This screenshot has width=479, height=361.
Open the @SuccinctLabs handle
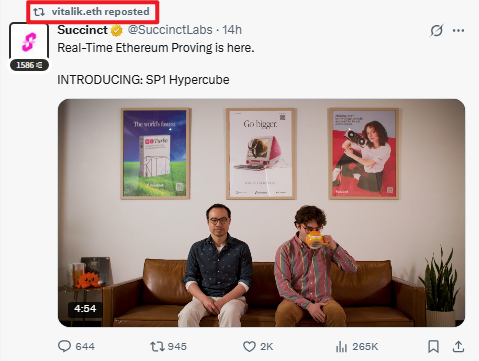[x=170, y=30]
